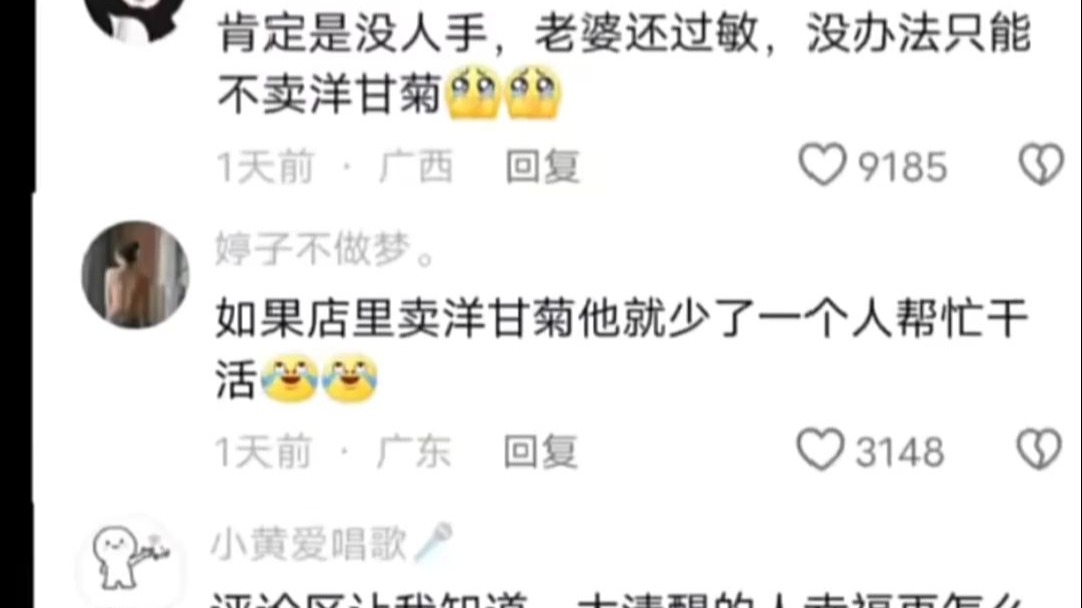This screenshot has height=608, width=1082.
Task: Select the username 小黄爱唱歌
Action: (308, 544)
